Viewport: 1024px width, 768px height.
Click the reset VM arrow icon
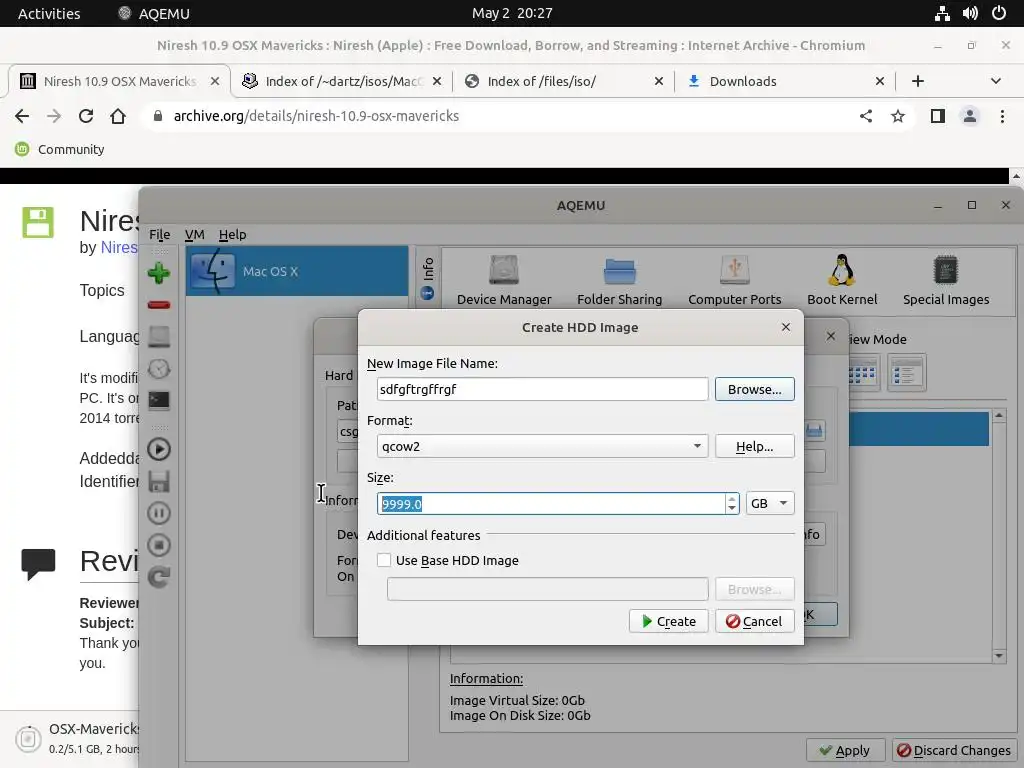click(159, 577)
